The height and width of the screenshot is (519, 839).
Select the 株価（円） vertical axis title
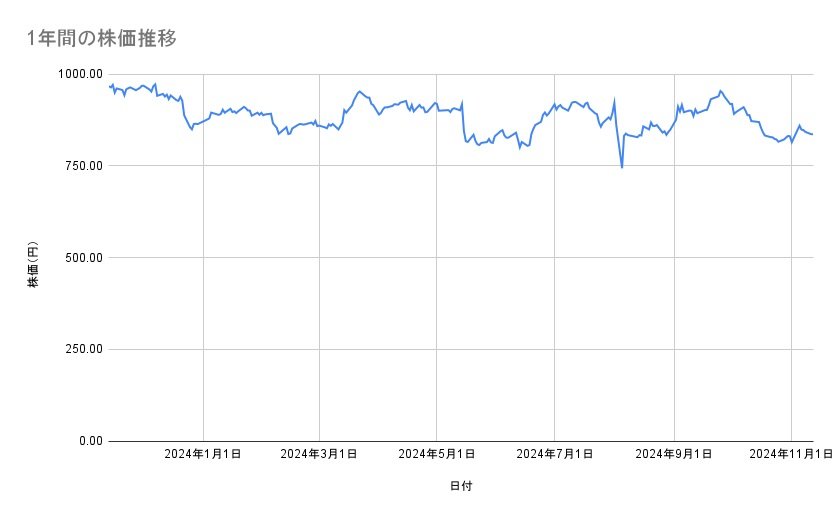pos(33,266)
